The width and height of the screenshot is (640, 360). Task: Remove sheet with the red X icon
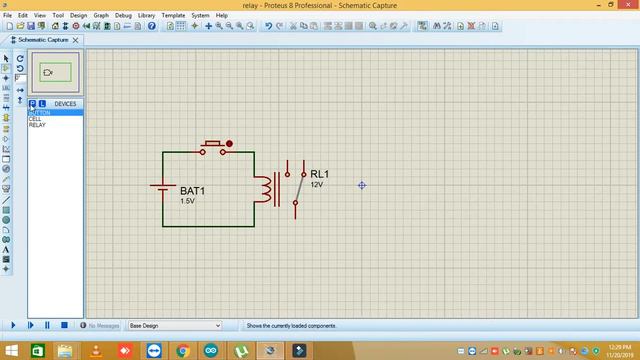point(471,26)
